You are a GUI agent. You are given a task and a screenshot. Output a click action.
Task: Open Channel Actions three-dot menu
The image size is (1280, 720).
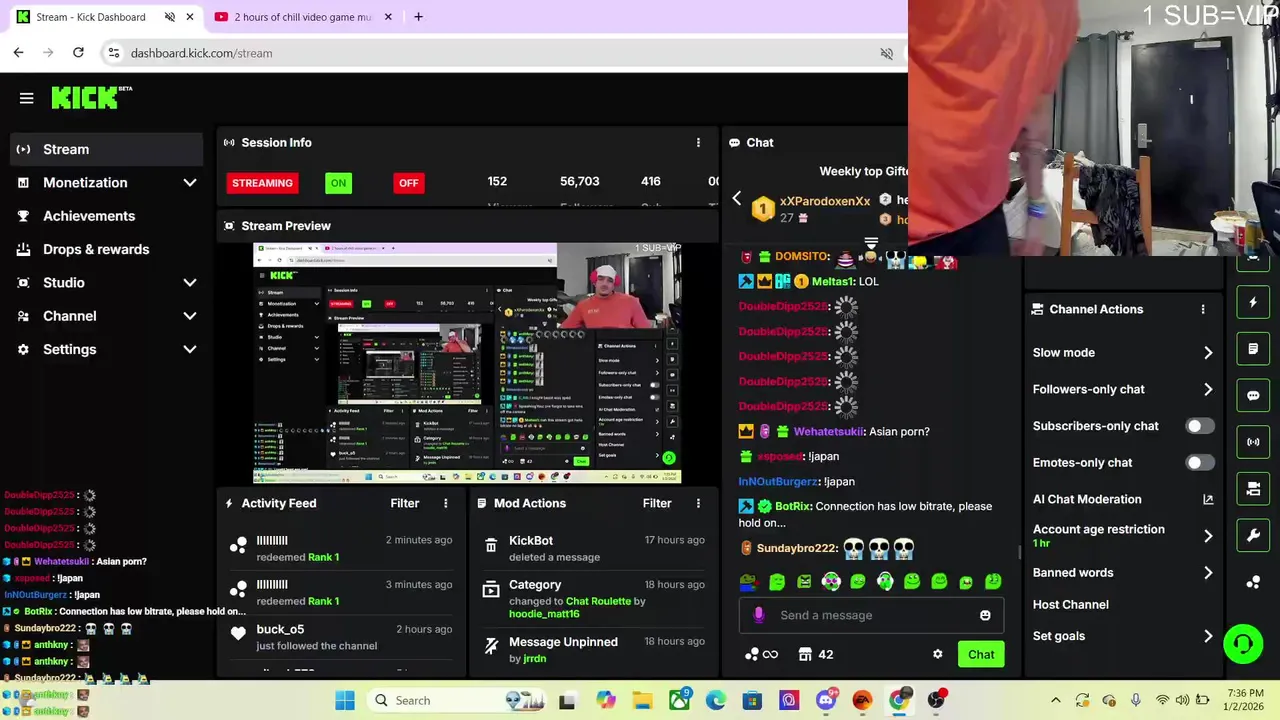(1203, 310)
